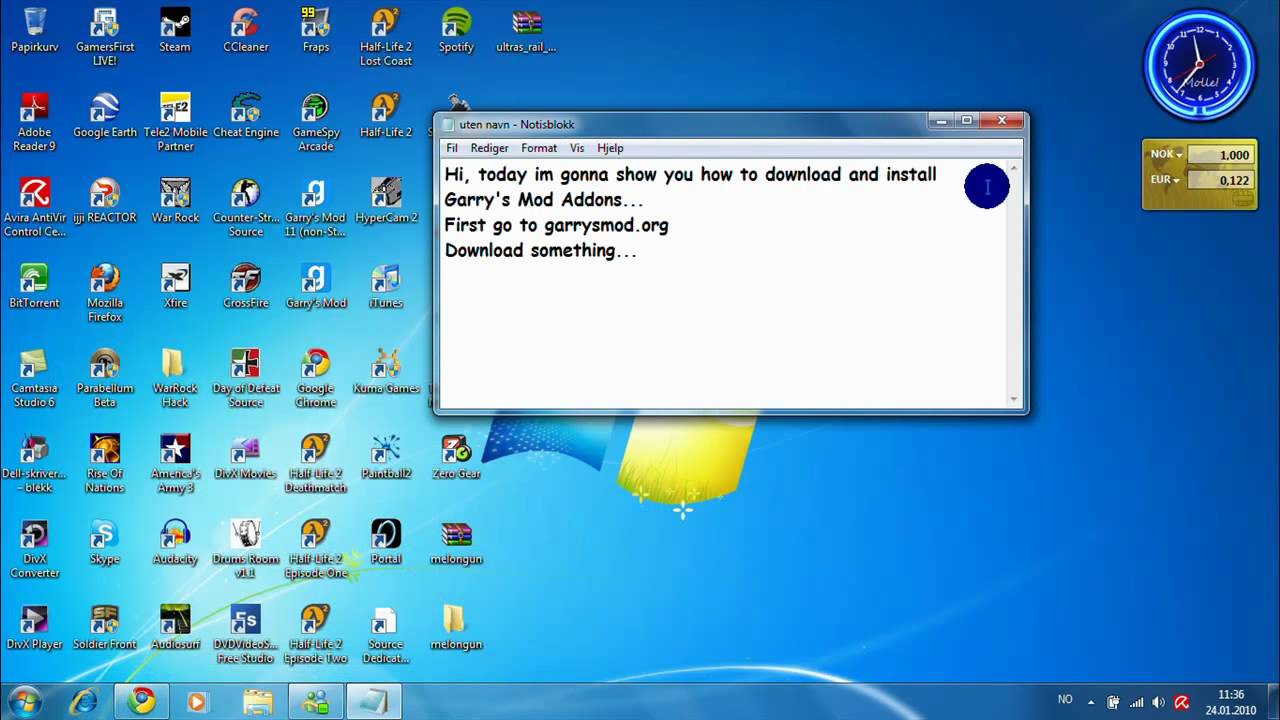Select the plain Garry's Mod shortcut
Viewport: 1280px width, 720px height.
(316, 286)
